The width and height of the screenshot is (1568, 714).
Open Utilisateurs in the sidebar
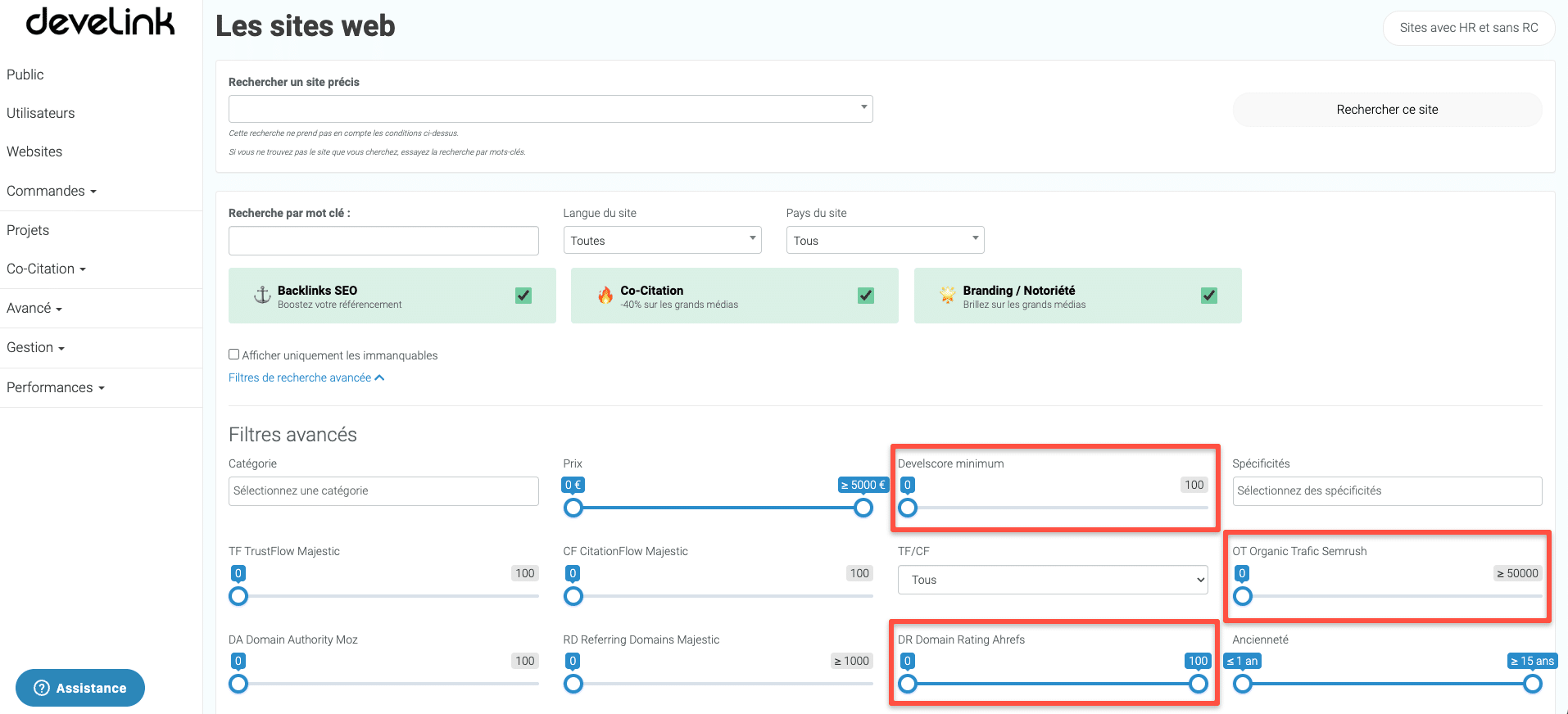[41, 113]
